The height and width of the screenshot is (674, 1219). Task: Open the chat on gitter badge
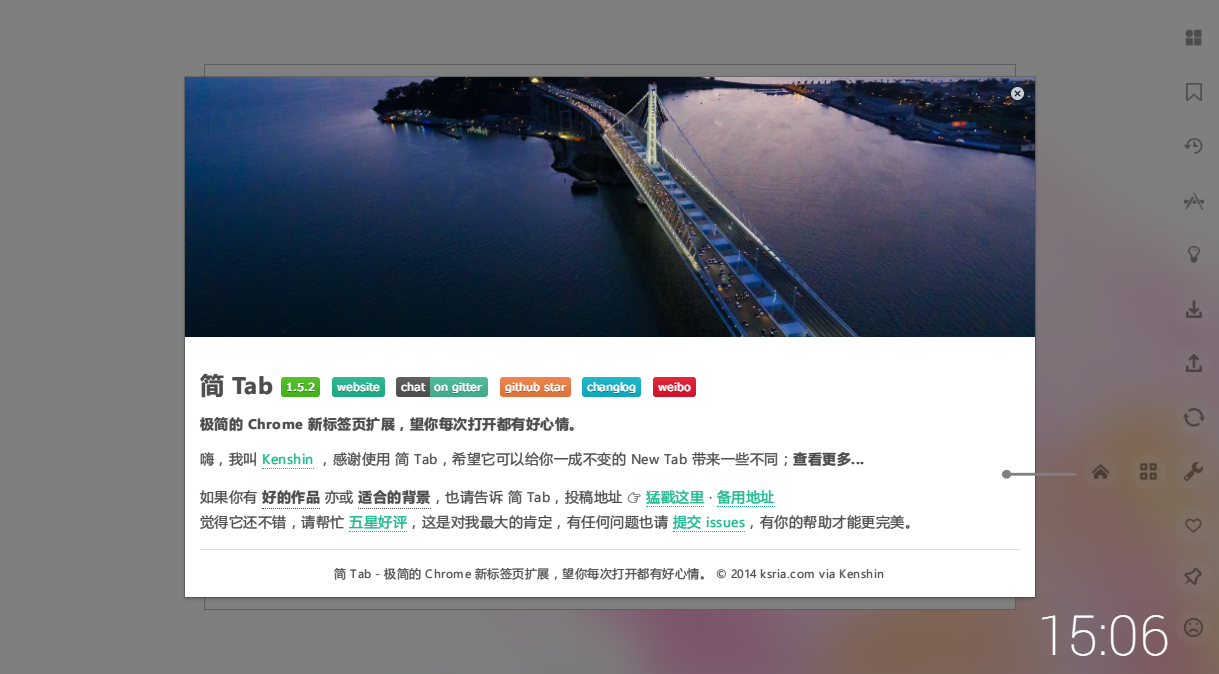[x=441, y=387]
